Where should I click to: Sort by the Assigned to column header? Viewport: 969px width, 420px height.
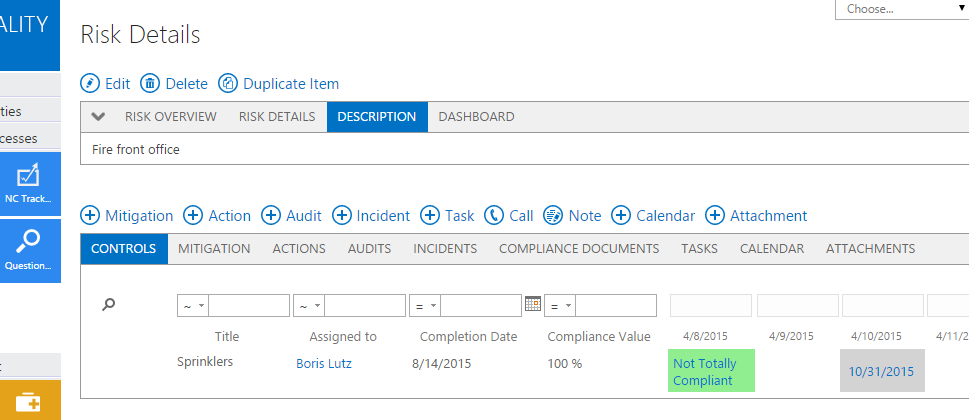coord(343,337)
